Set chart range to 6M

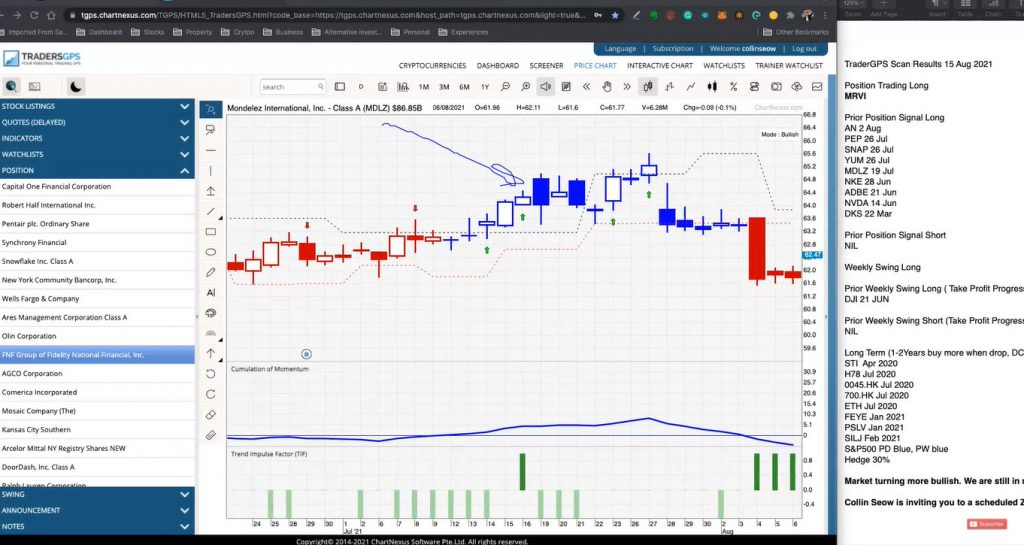tap(464, 87)
